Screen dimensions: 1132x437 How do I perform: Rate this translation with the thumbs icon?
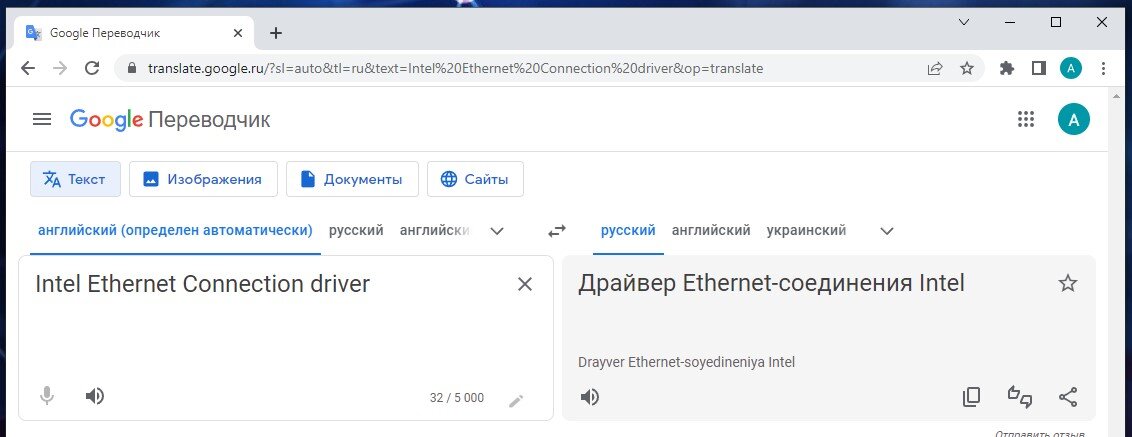(x=1019, y=397)
